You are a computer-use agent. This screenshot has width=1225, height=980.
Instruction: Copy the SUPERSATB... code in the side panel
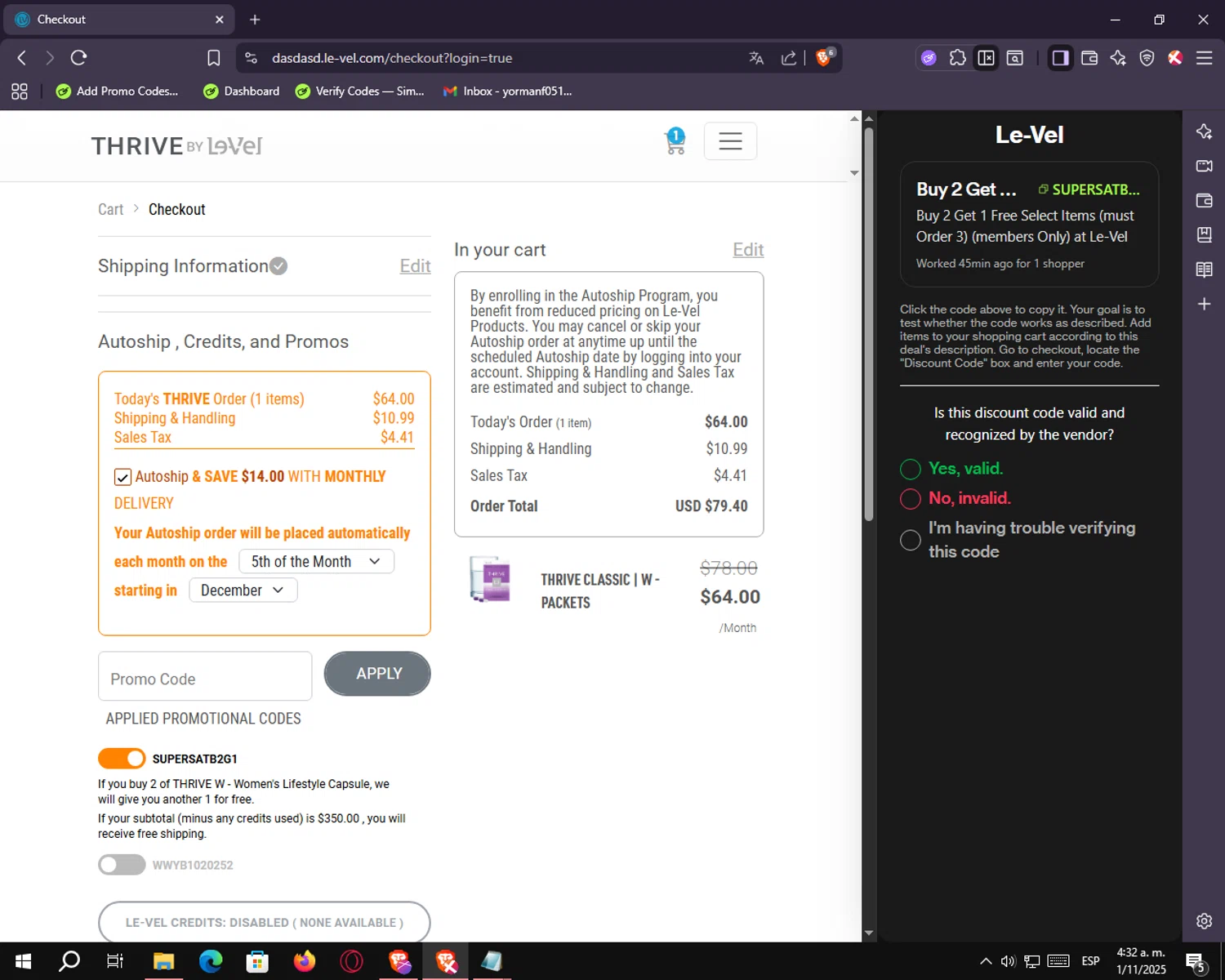click(1089, 189)
